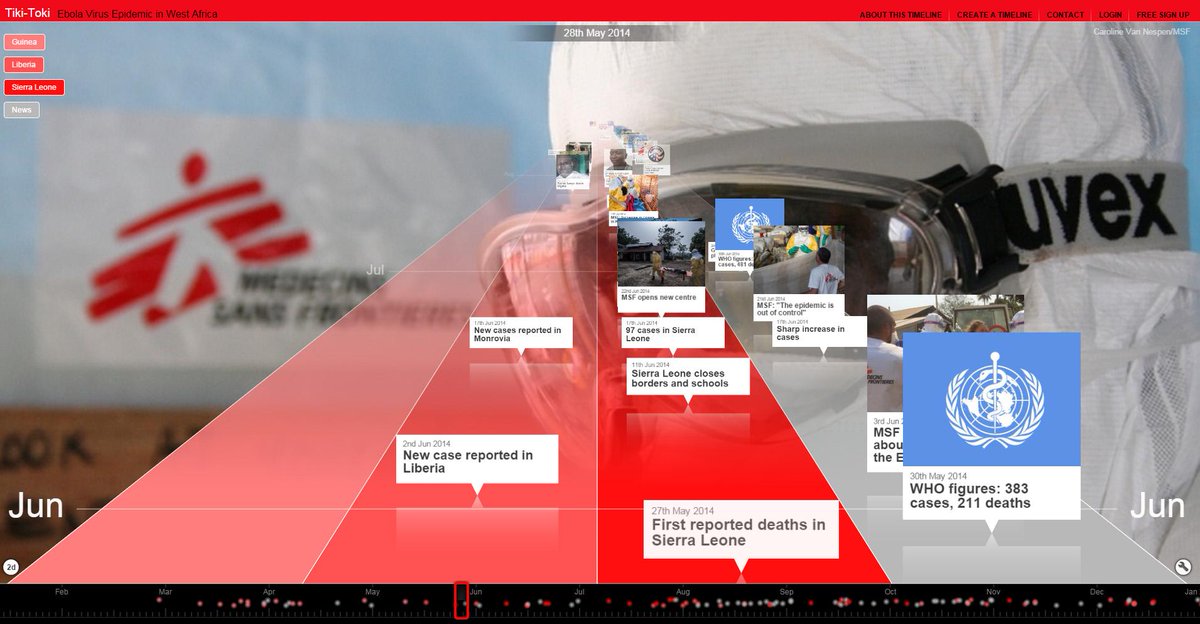This screenshot has height=624, width=1200.
Task: Click the Caroline Van Nespen/MSF photo credit
Action: 1144,32
